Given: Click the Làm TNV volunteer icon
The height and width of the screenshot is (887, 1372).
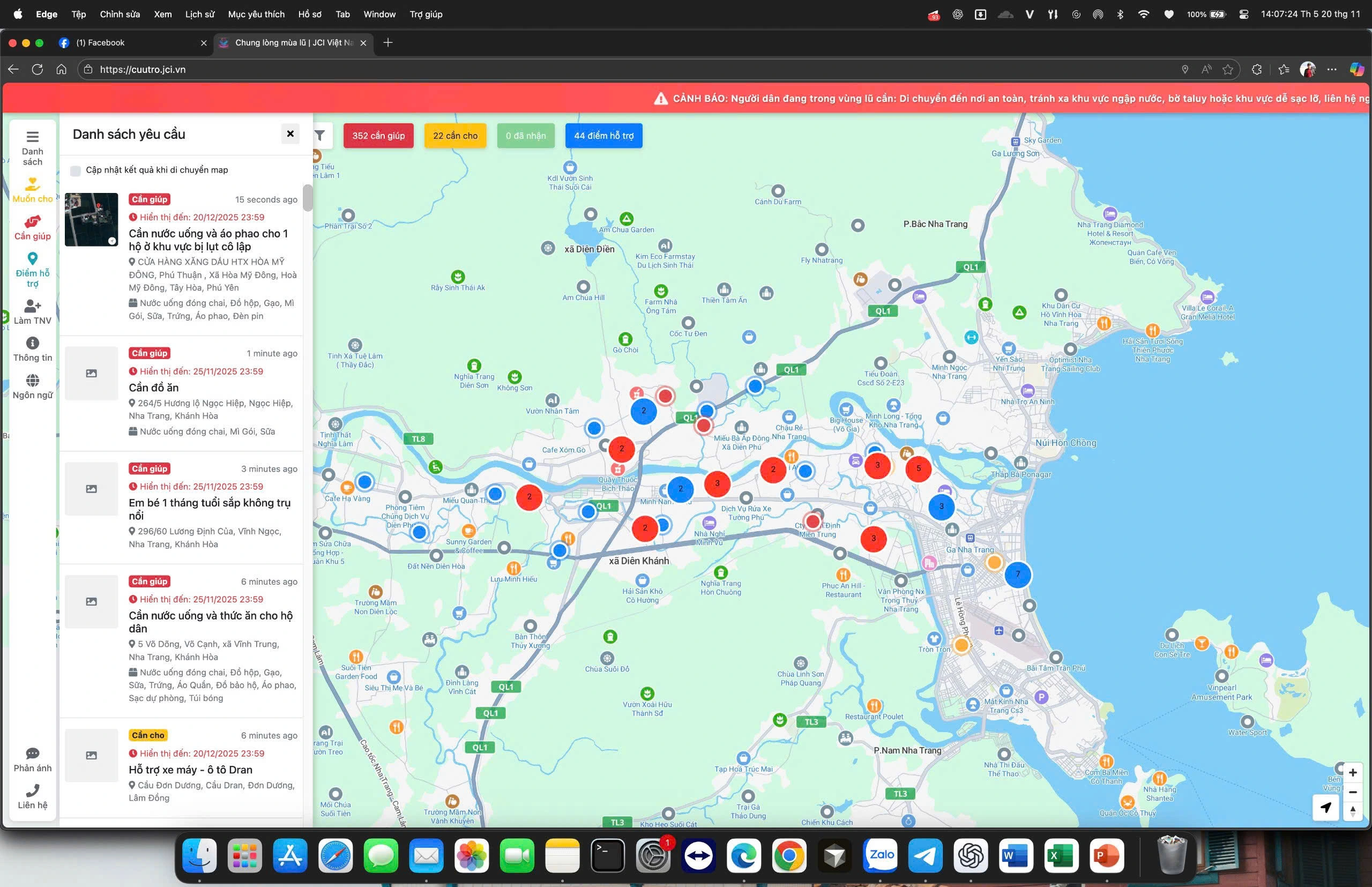Looking at the screenshot, I should (32, 306).
